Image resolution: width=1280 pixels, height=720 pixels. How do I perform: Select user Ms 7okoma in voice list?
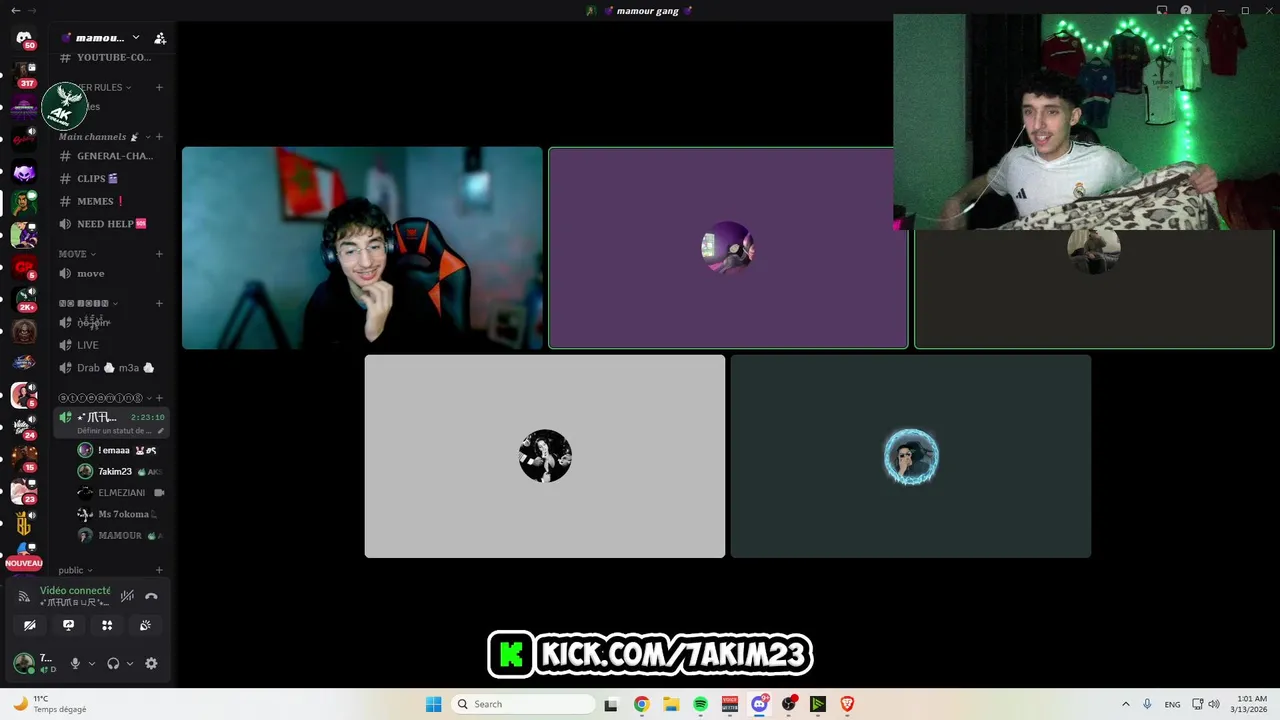tap(121, 514)
